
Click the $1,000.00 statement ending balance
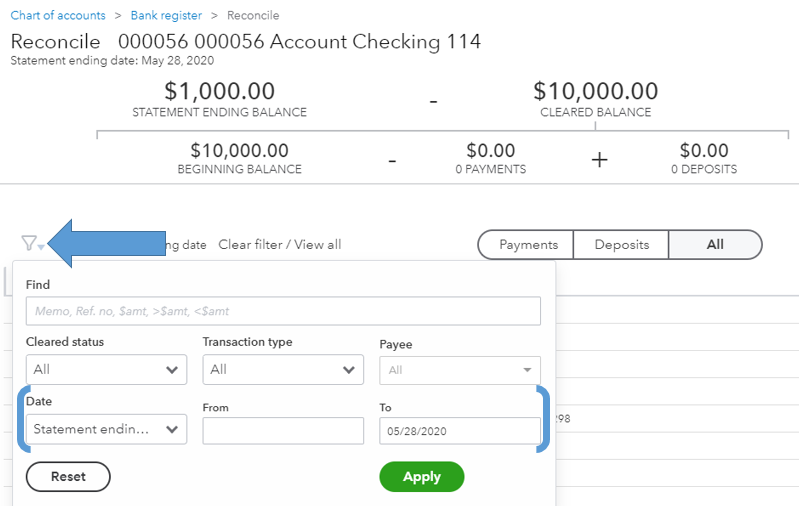click(219, 93)
